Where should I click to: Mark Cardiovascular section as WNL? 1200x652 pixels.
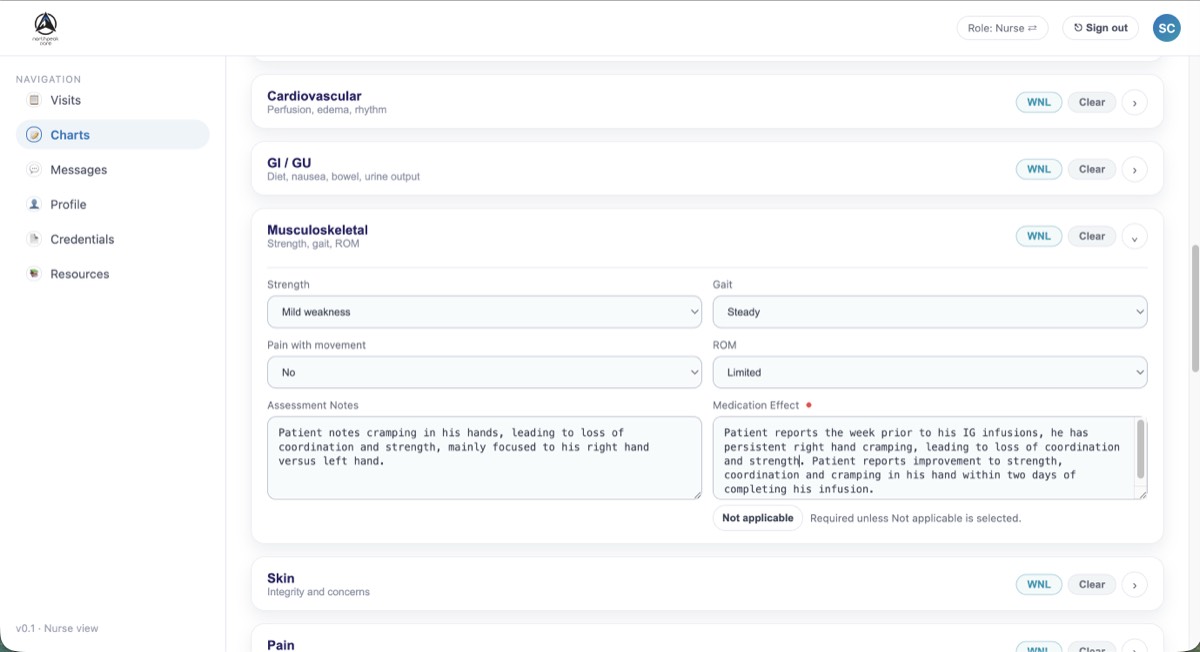(1038, 102)
